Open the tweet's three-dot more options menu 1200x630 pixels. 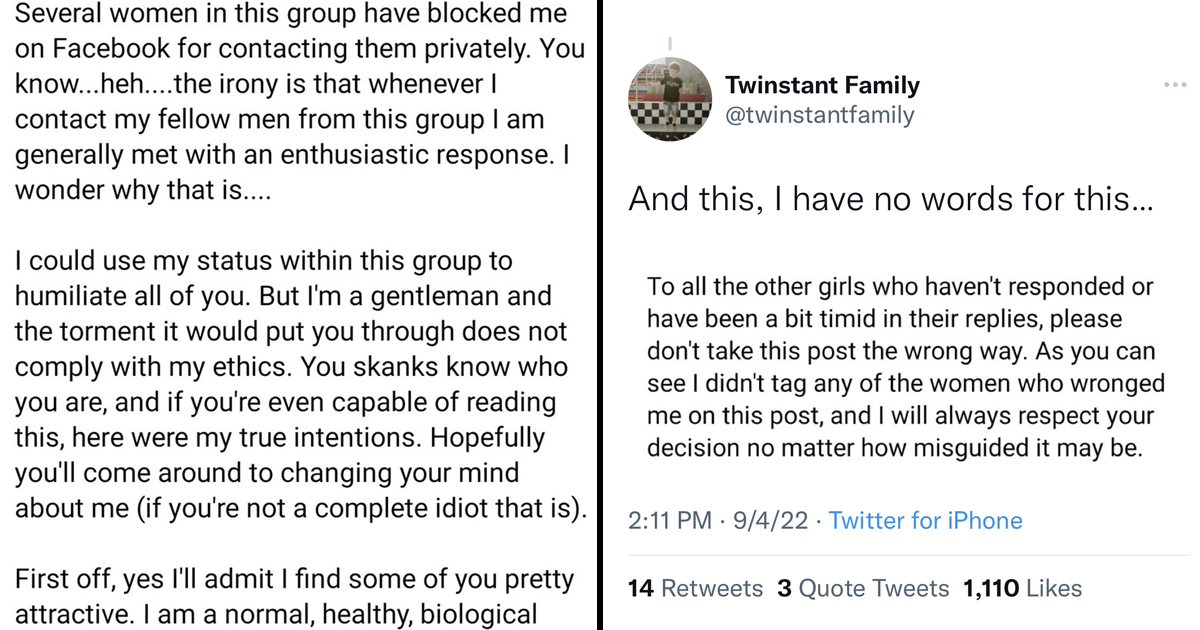coord(1174,84)
